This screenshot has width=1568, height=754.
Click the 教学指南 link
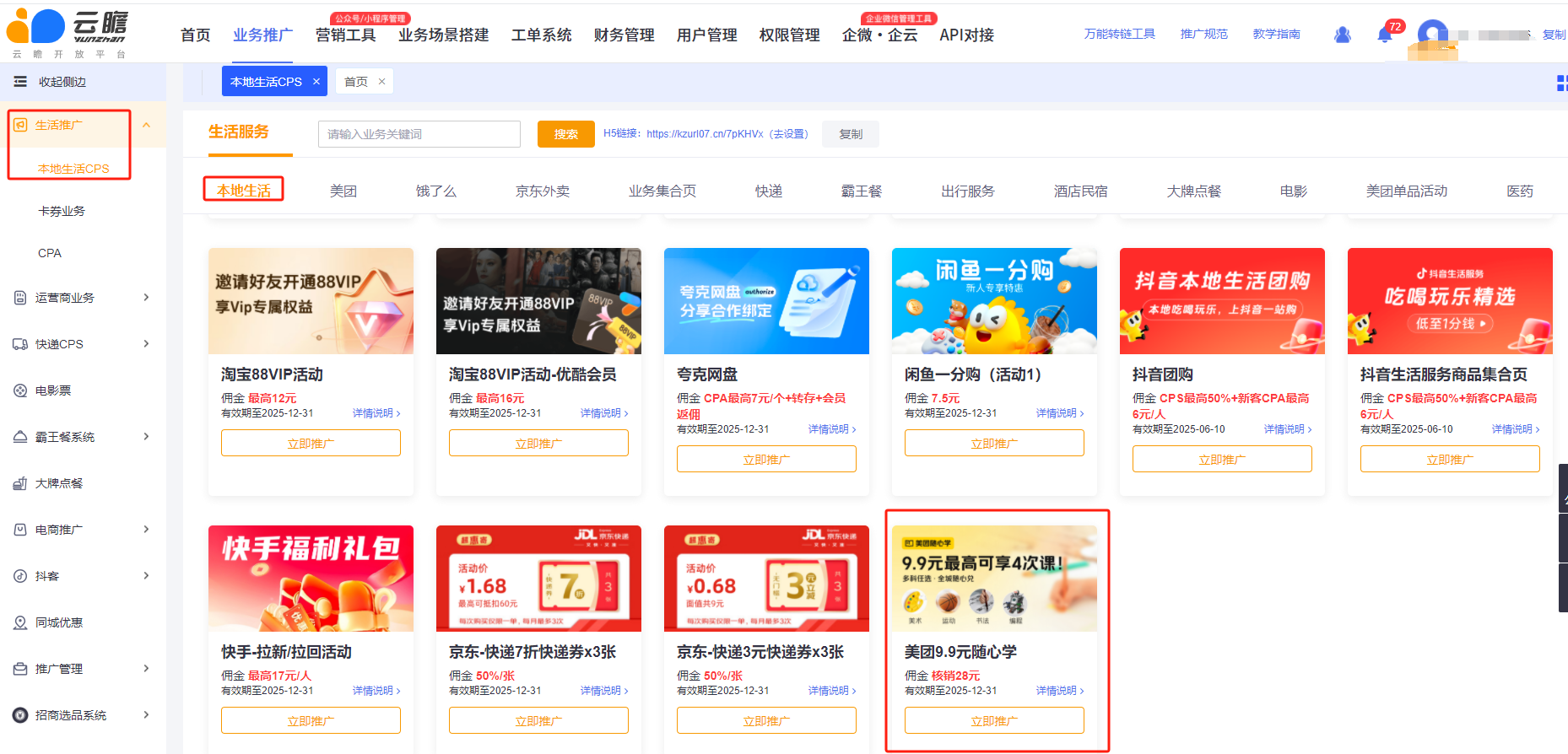pos(1277,35)
